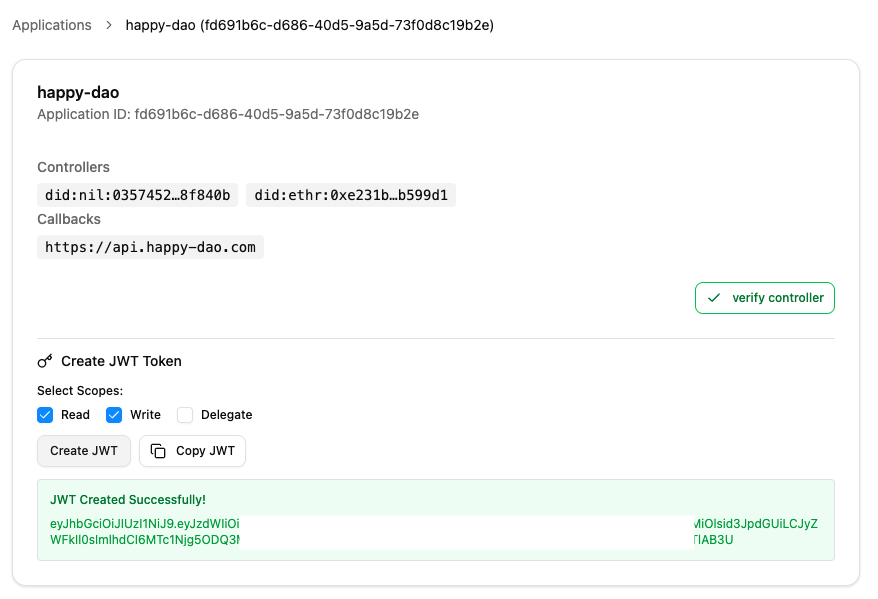The height and width of the screenshot is (599, 878).
Task: Click the copy icon in Copy JWT button
Action: [x=158, y=451]
